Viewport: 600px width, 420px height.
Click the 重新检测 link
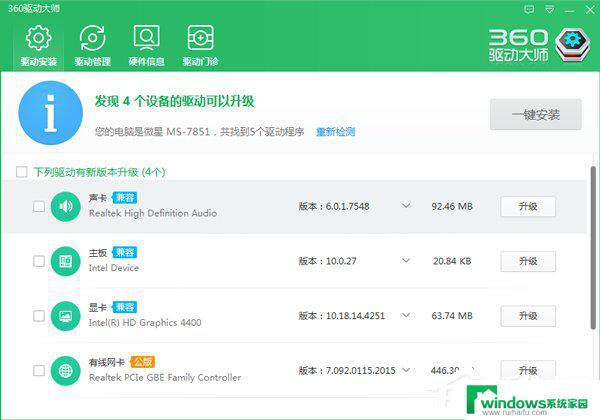(x=336, y=132)
